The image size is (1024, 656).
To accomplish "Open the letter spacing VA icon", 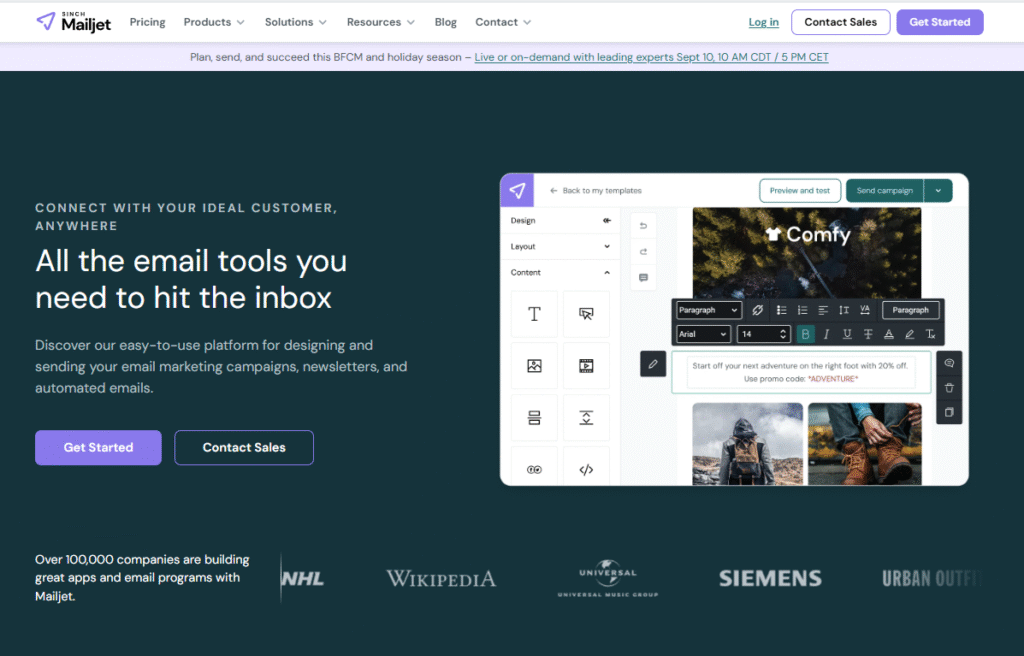I will (x=865, y=310).
